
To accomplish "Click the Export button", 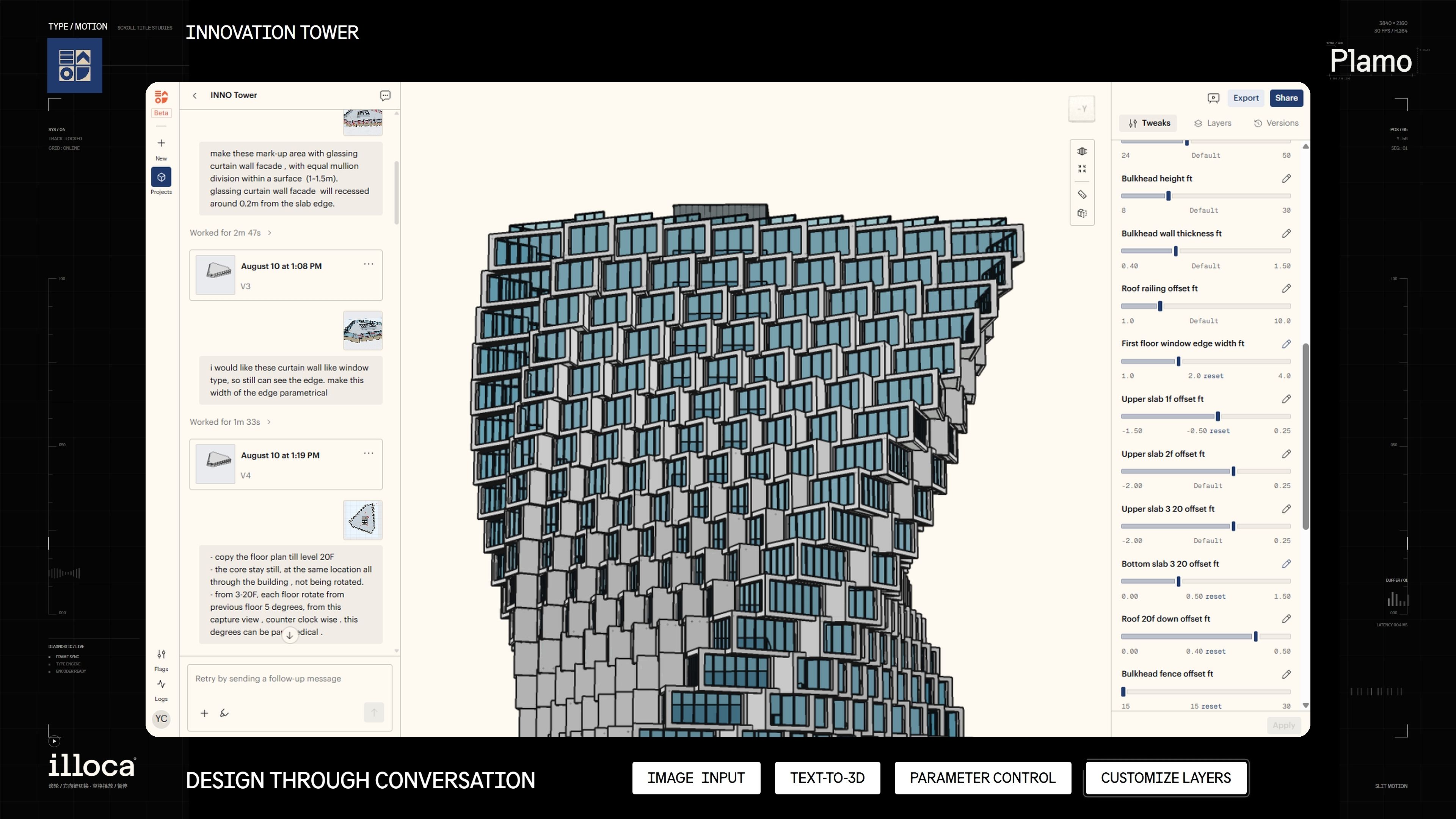I will coord(1246,98).
